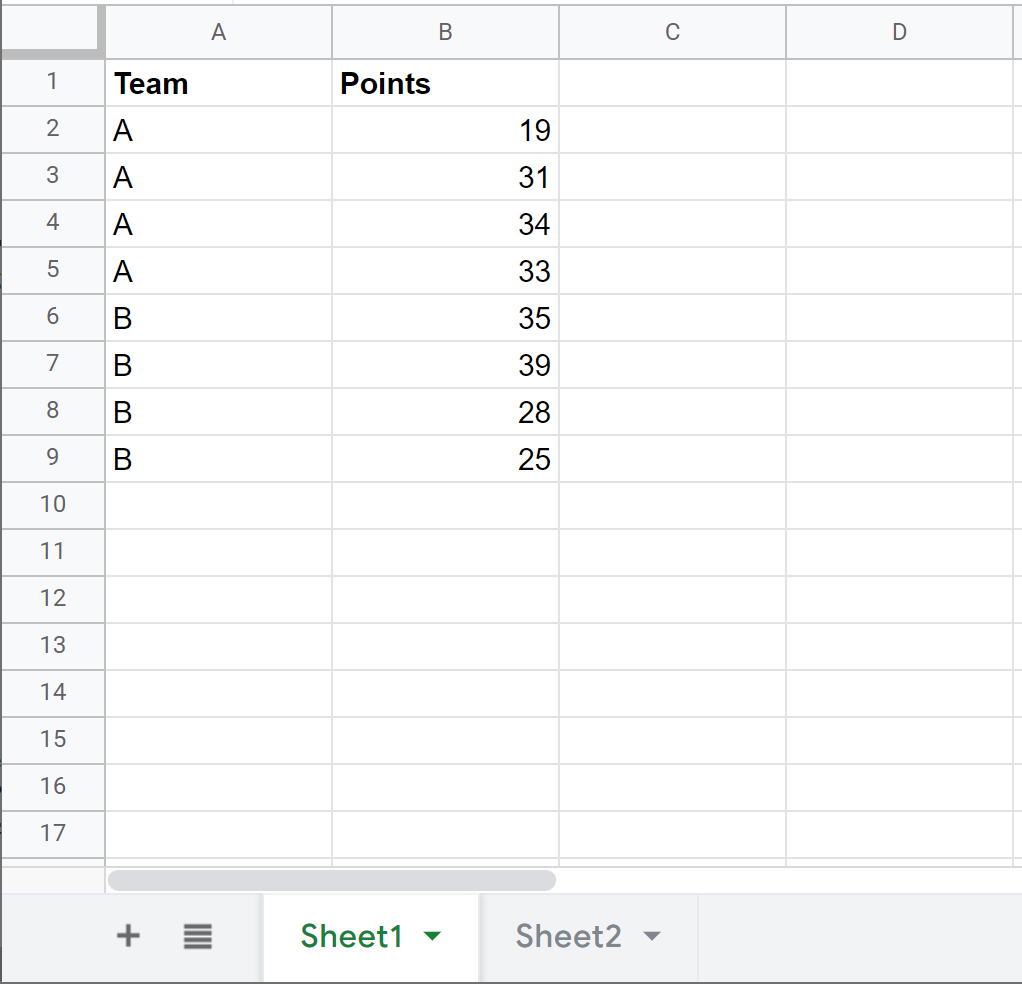Screen dimensions: 1022x984
Task: Open the Sheet1 tab dropdown arrow
Action: coord(432,936)
